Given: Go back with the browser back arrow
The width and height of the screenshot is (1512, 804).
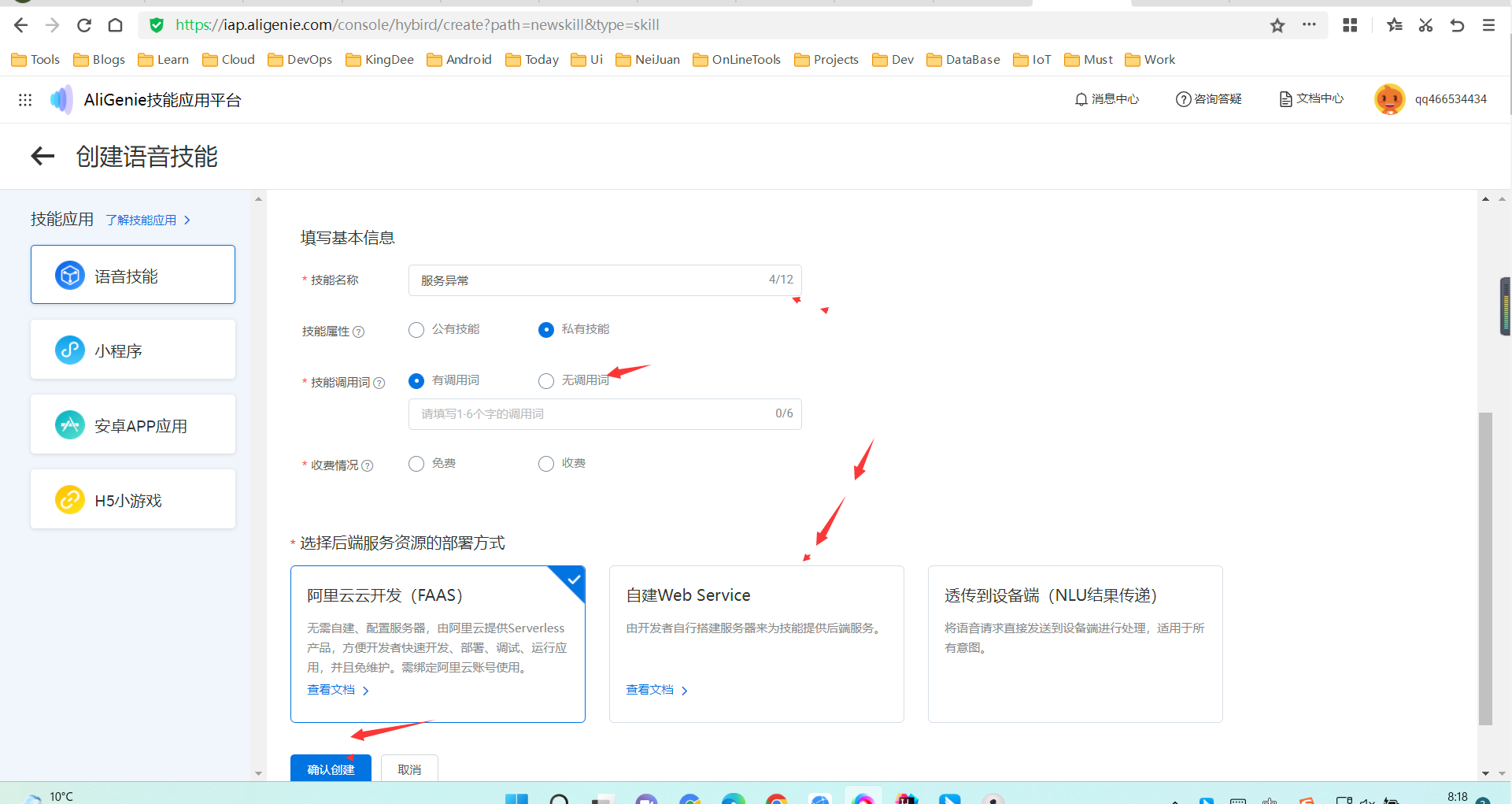Looking at the screenshot, I should [21, 25].
